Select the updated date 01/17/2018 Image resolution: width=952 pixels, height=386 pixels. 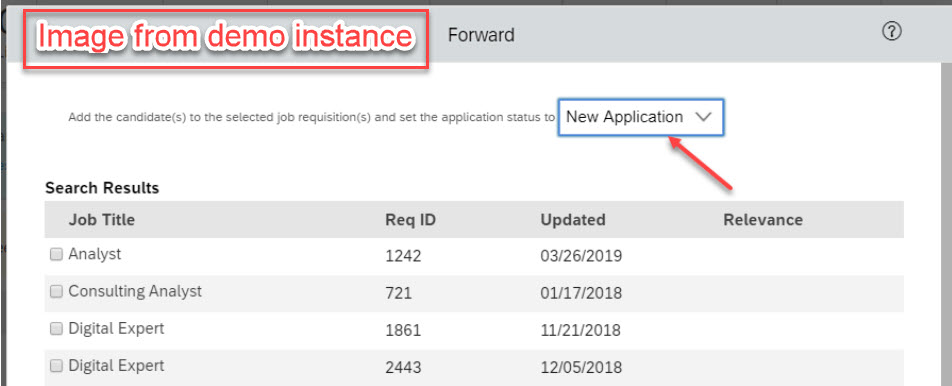(x=581, y=293)
